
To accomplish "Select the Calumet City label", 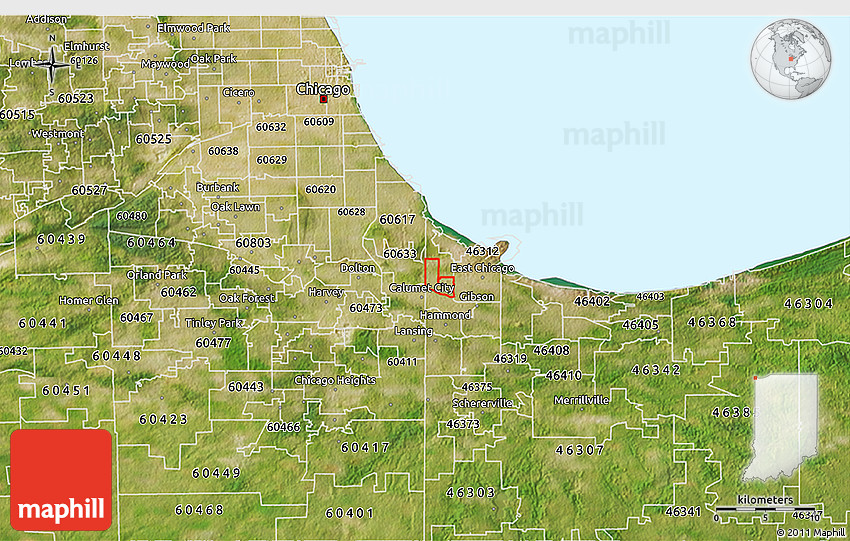I will (420, 288).
